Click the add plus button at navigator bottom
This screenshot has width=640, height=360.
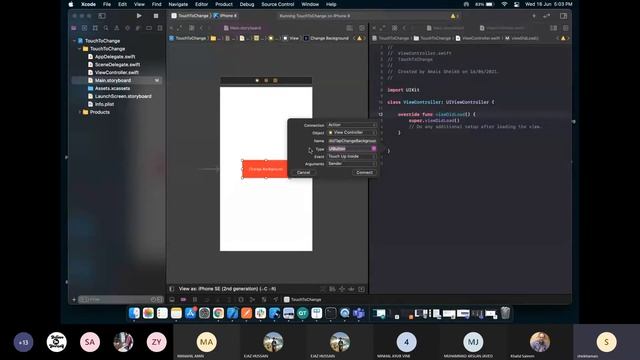click(x=74, y=300)
